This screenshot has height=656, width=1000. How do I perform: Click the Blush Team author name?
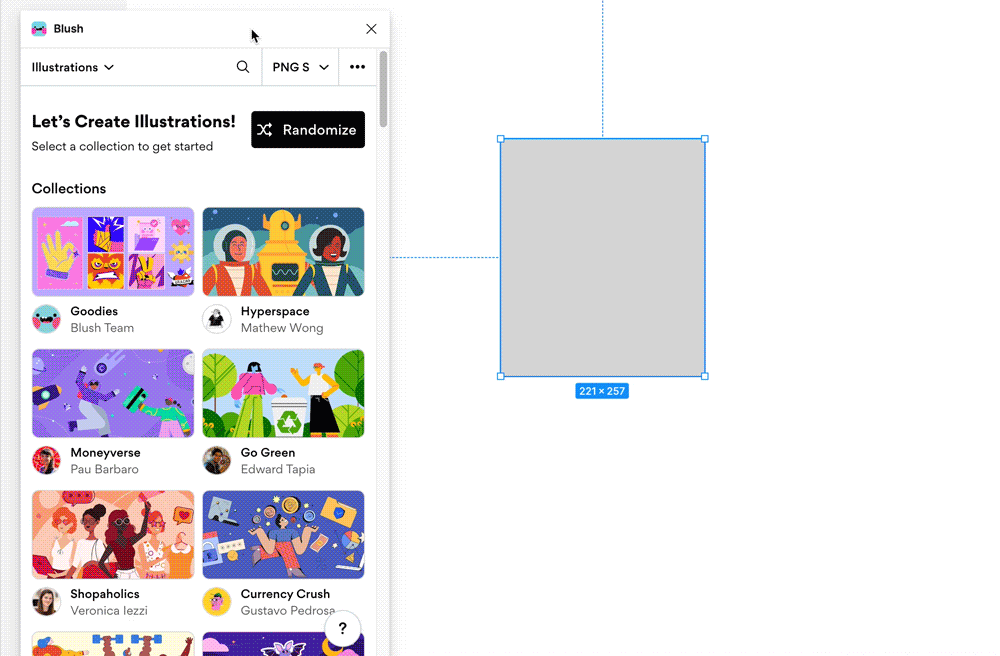click(x=102, y=328)
